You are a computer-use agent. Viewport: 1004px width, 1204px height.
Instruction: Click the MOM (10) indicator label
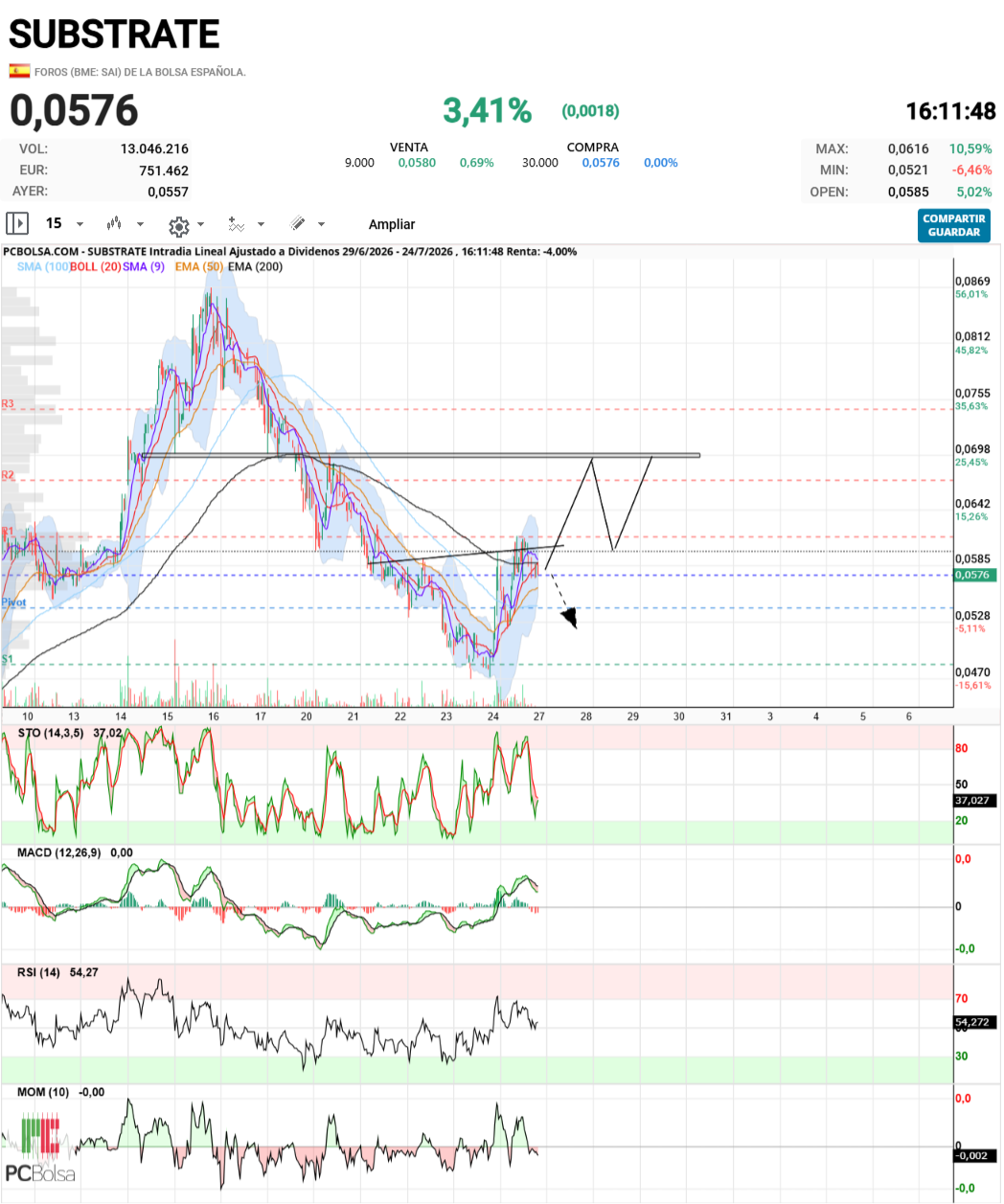[43, 1092]
